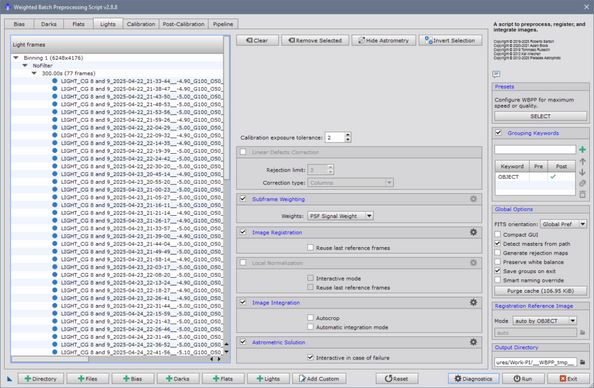Add Lights frames button

[268, 379]
